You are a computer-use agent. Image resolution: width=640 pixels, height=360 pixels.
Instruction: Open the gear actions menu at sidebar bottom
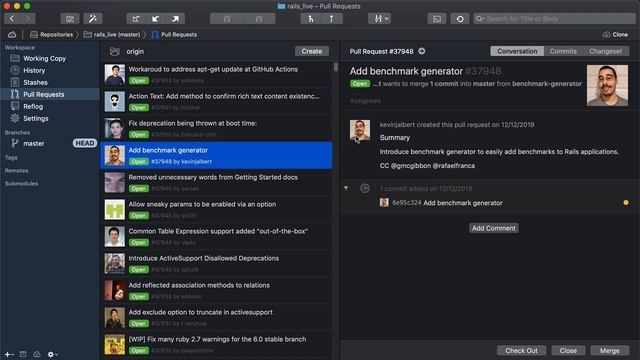52,354
